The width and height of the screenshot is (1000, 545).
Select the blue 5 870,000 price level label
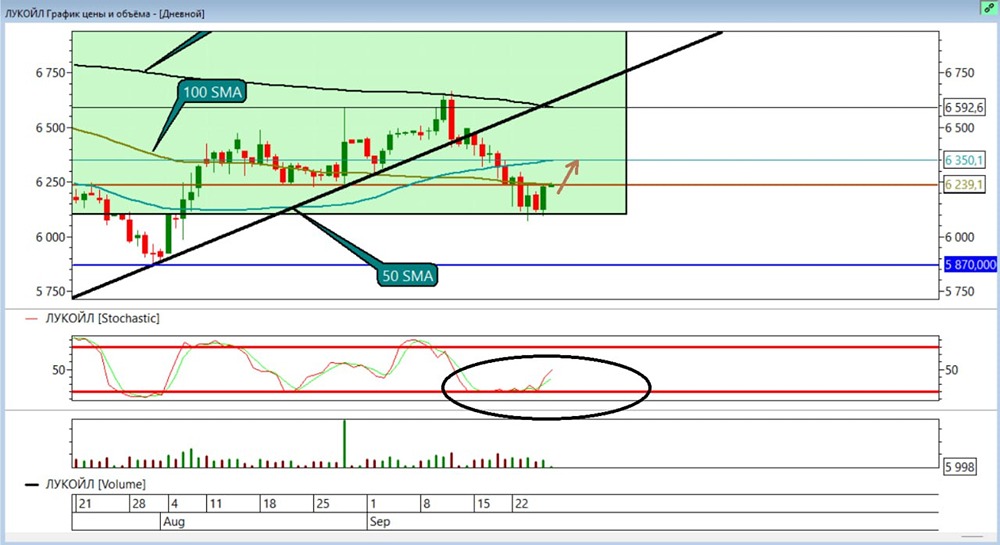point(970,265)
